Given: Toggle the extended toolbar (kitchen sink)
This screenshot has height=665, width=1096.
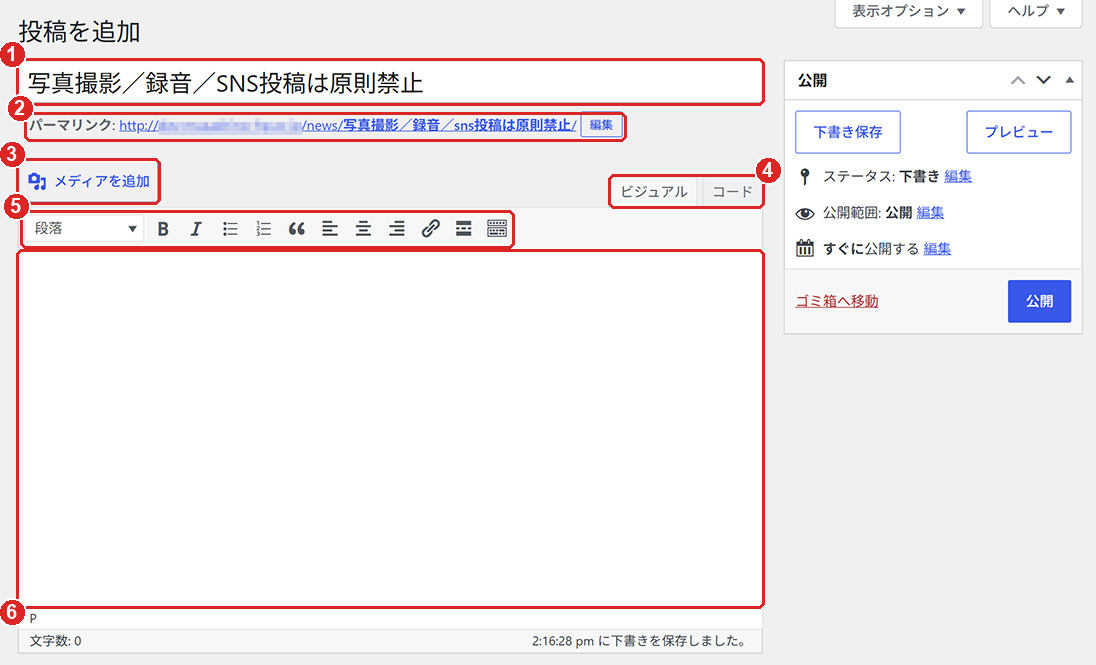Looking at the screenshot, I should coord(497,229).
